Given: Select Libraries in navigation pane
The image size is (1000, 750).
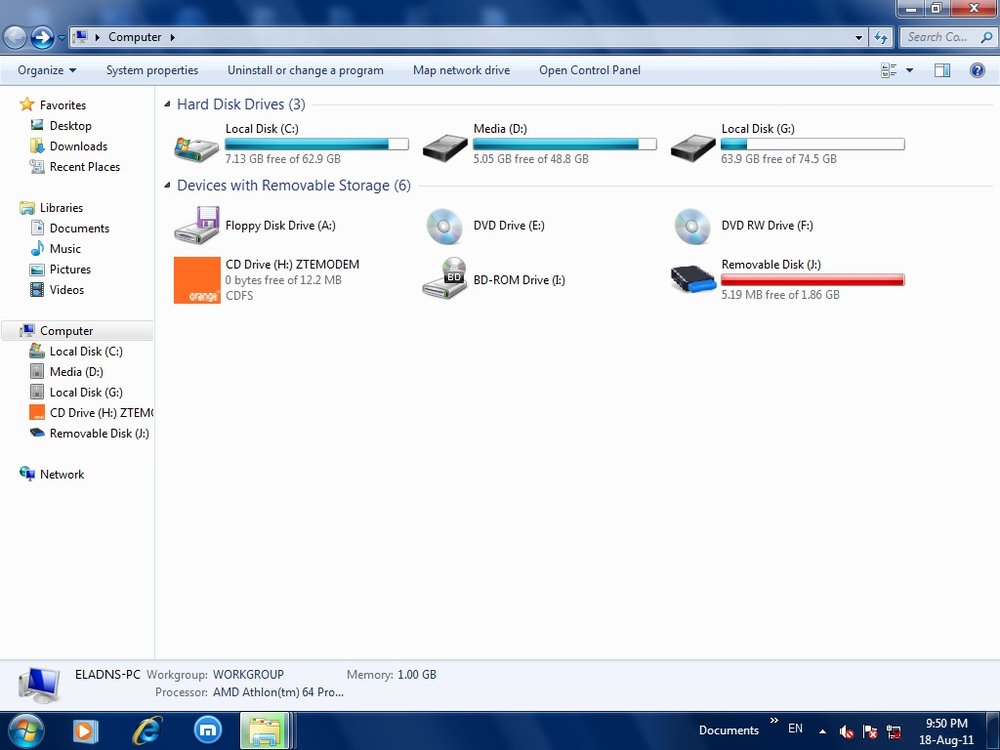Looking at the screenshot, I should 61,208.
